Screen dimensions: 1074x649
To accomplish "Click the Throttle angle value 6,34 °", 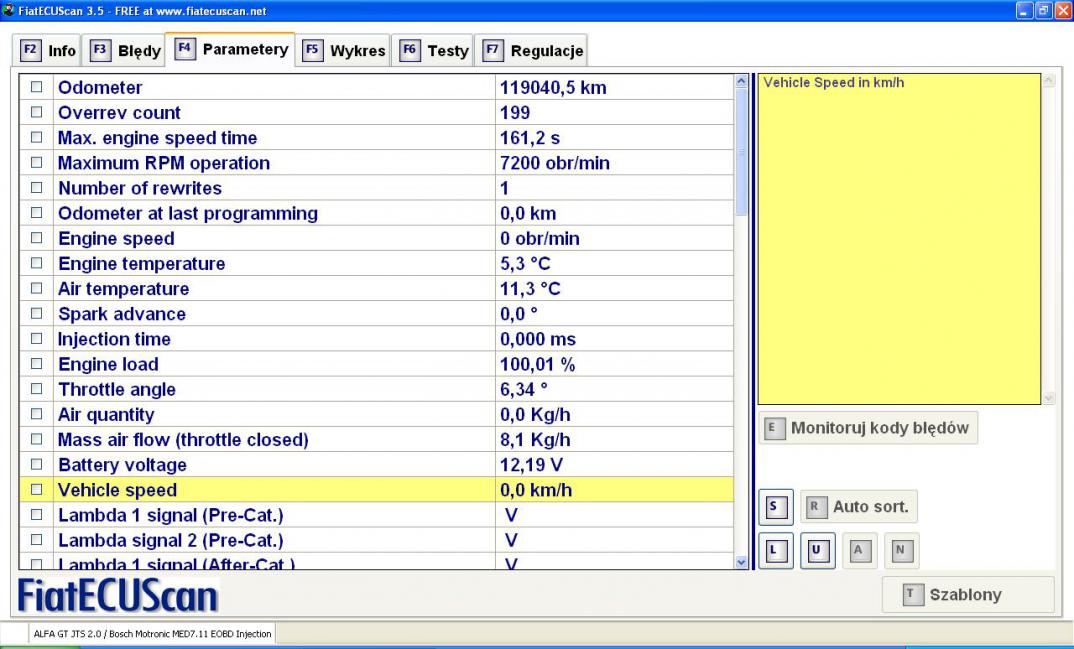I will coord(524,390).
